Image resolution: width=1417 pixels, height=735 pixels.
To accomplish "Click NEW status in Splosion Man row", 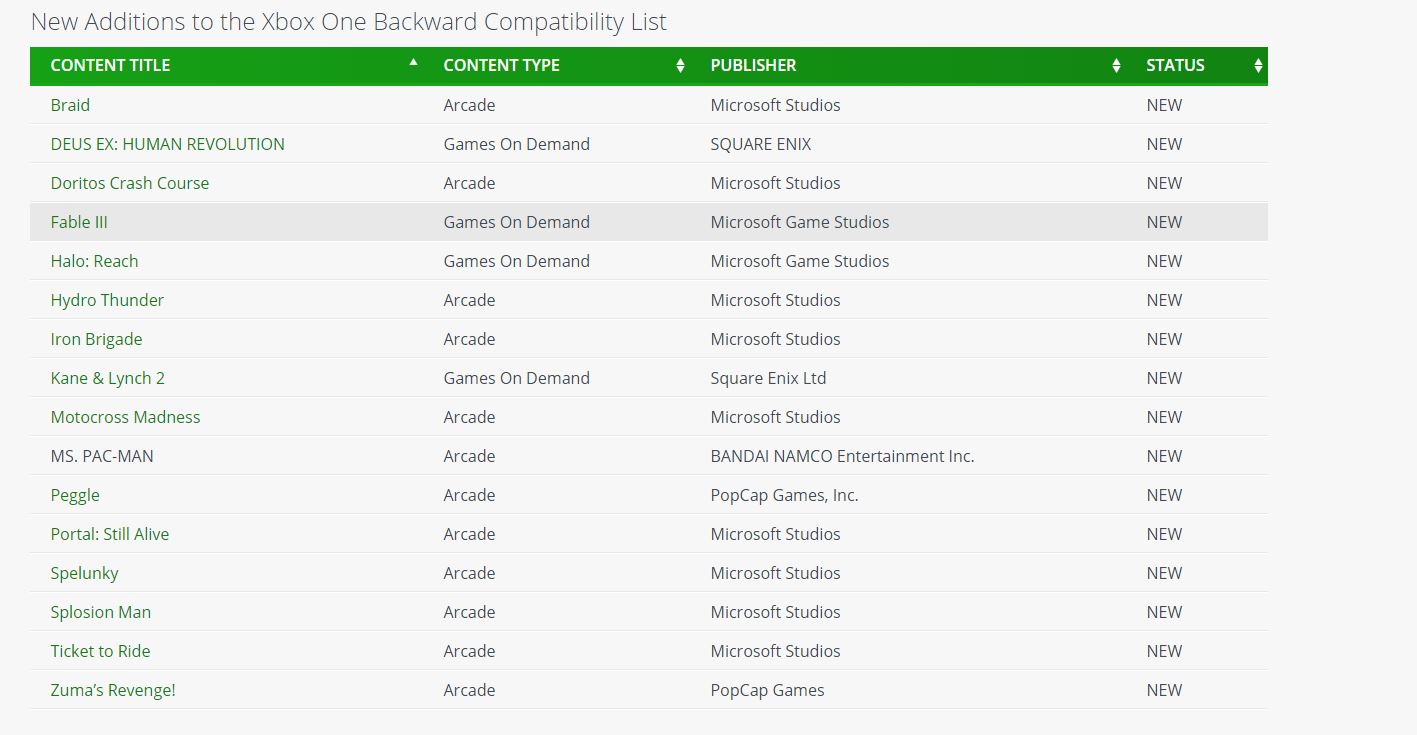I will pos(1164,612).
